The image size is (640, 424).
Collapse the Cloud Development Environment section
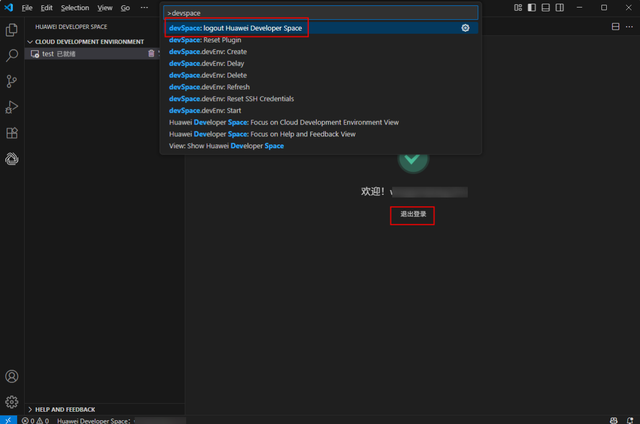(x=30, y=42)
